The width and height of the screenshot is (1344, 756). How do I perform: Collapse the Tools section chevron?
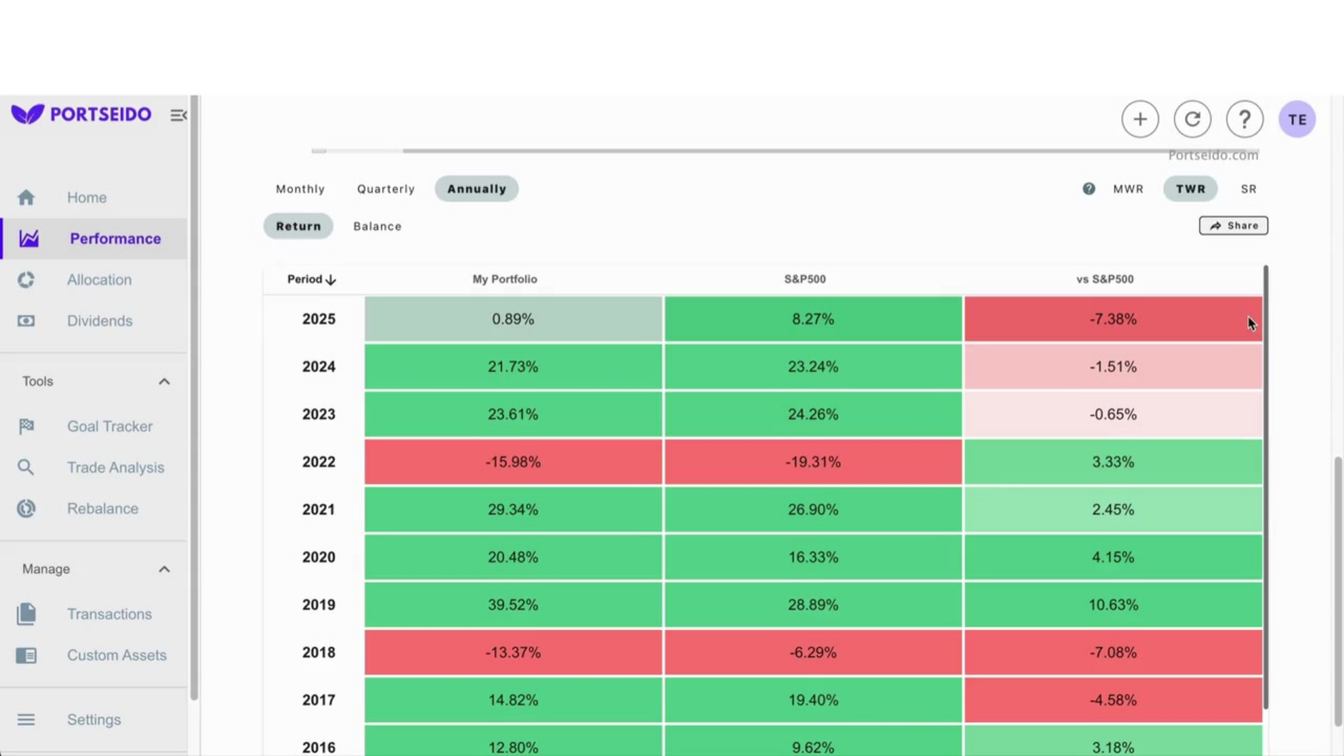tap(164, 381)
